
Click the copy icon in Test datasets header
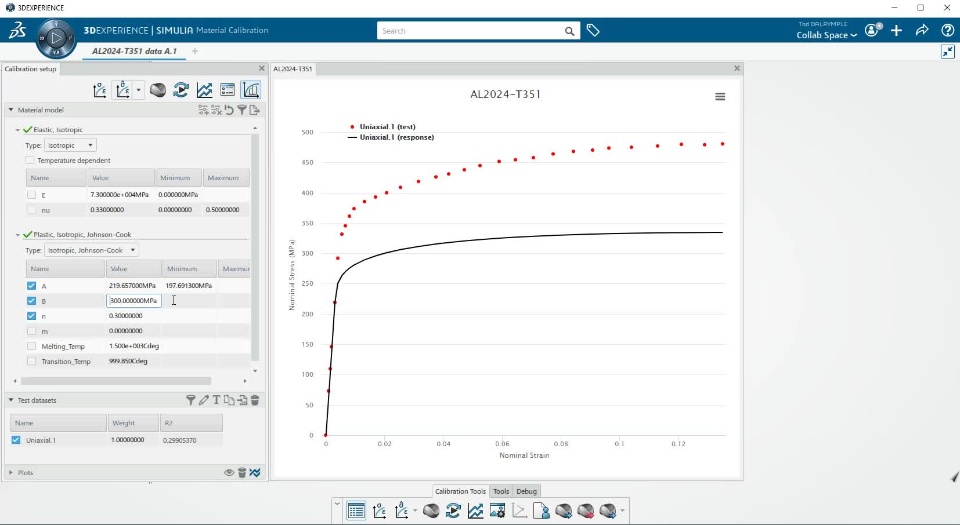pos(229,400)
